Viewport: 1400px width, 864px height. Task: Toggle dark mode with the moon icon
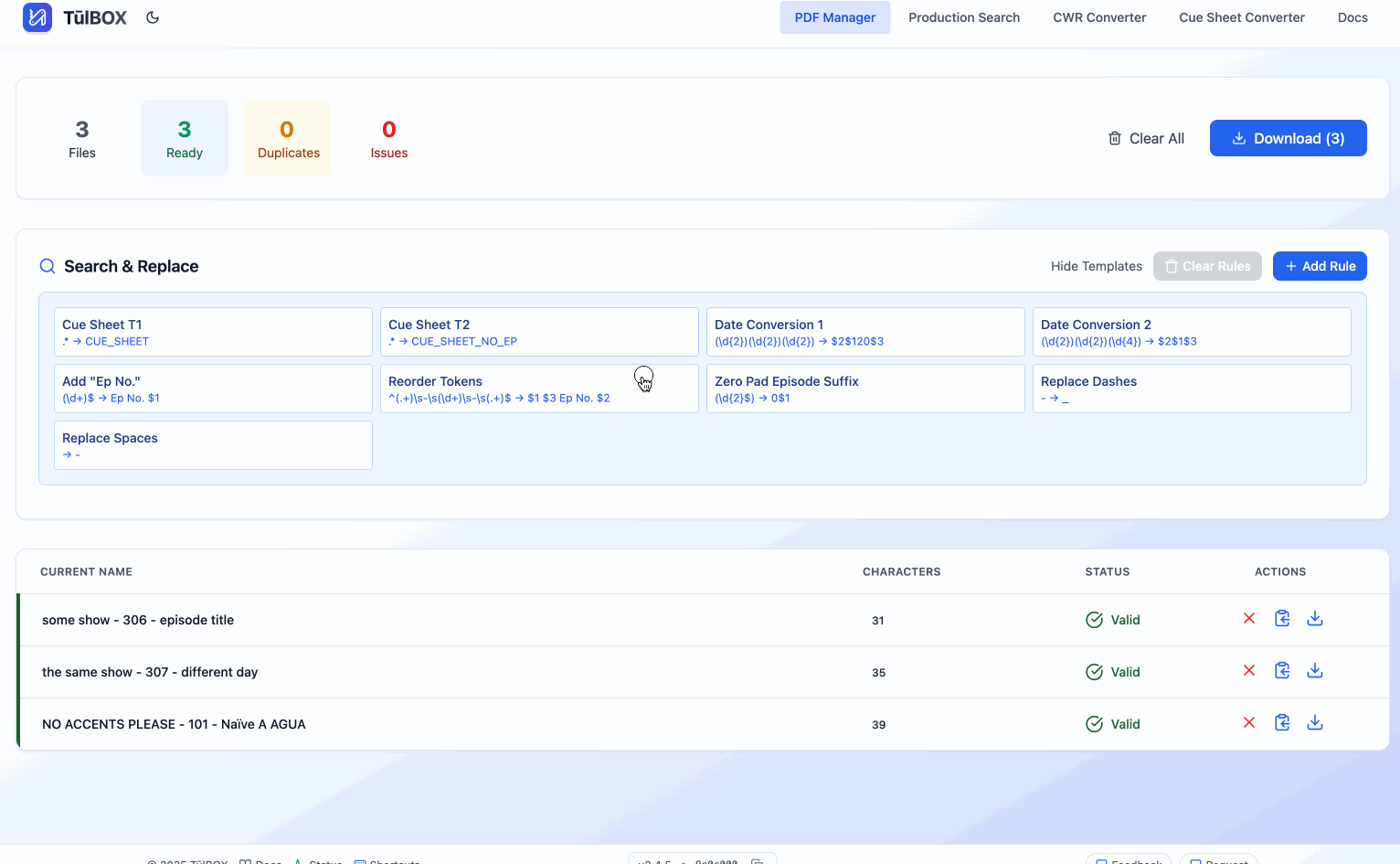153,16
